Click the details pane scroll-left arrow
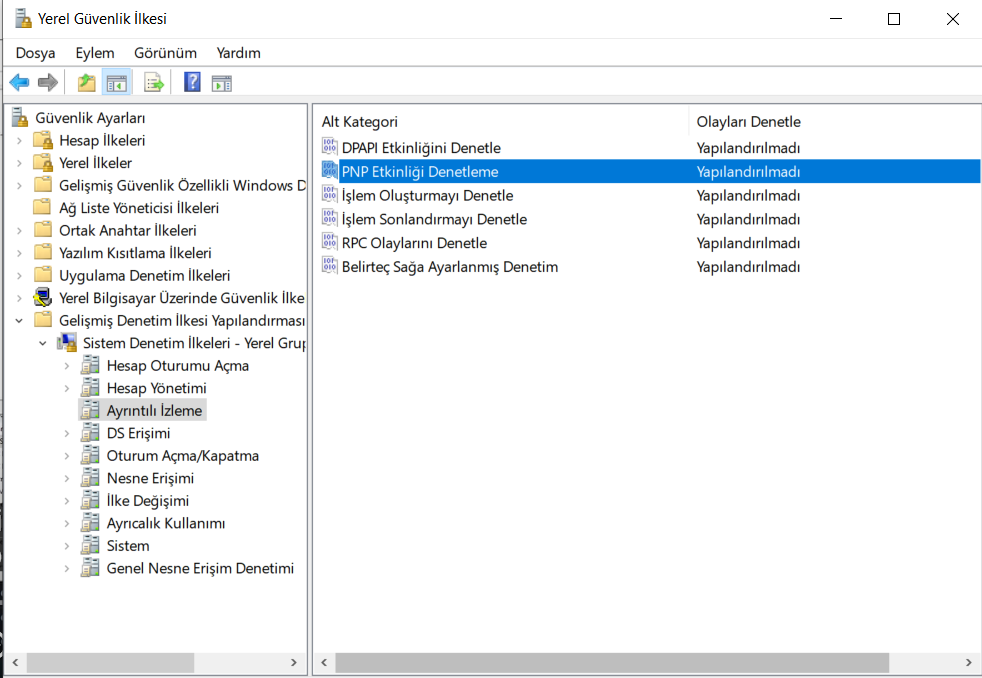982x678 pixels. click(324, 662)
